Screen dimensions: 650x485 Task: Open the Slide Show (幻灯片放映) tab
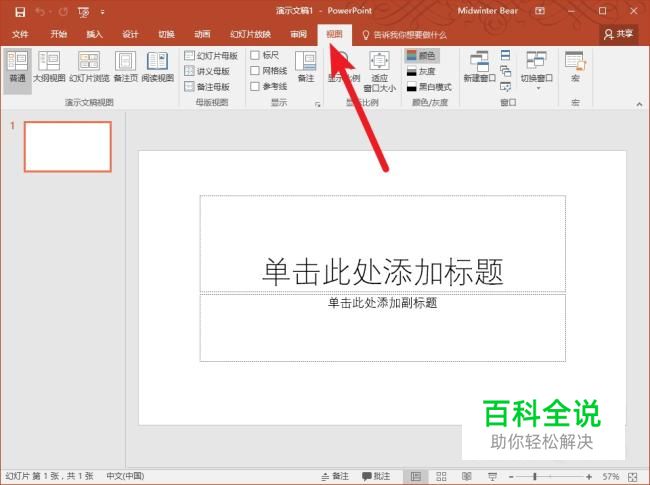250,34
